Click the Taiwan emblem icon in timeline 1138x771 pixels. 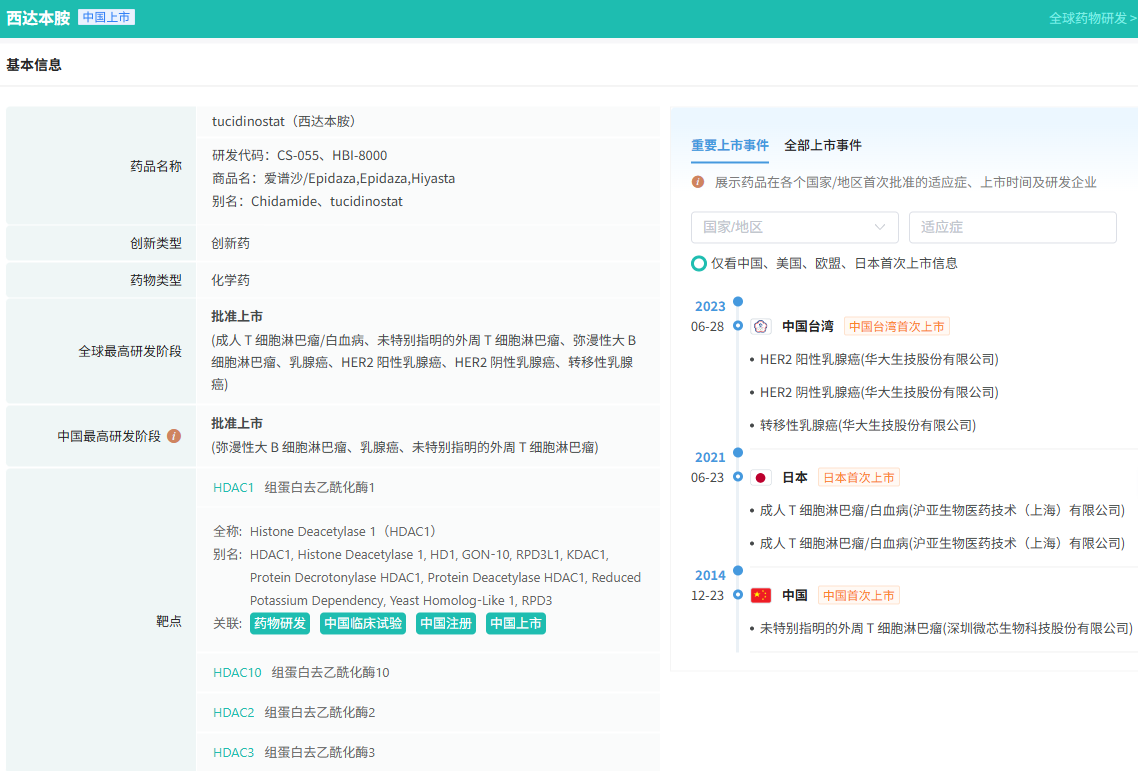[761, 326]
